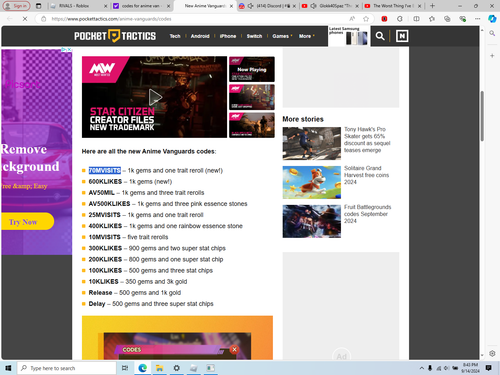
Task: Open Fruit Battlegrounds codes story link
Action: pos(367,214)
